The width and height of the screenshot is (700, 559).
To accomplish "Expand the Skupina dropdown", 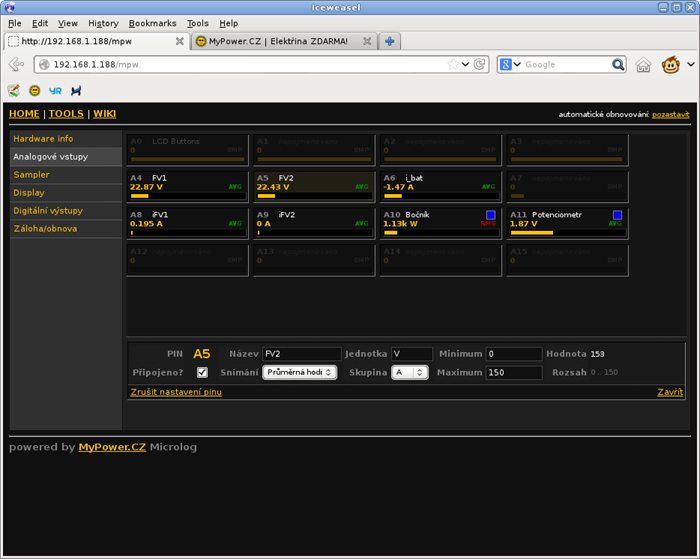I will click(410, 372).
